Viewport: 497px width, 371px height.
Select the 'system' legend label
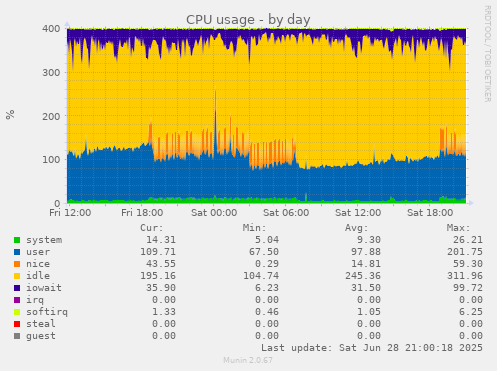[x=44, y=240]
